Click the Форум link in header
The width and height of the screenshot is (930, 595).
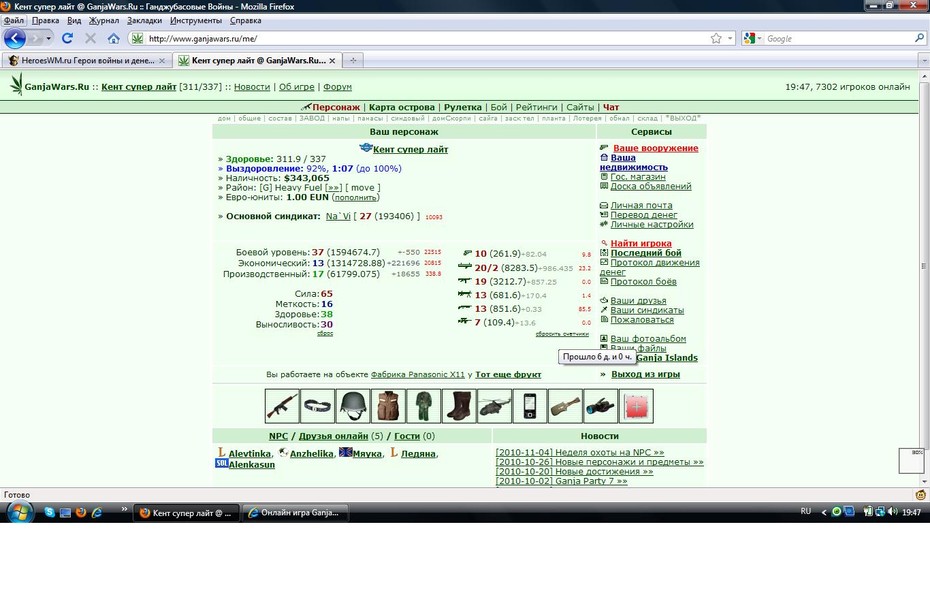337,87
